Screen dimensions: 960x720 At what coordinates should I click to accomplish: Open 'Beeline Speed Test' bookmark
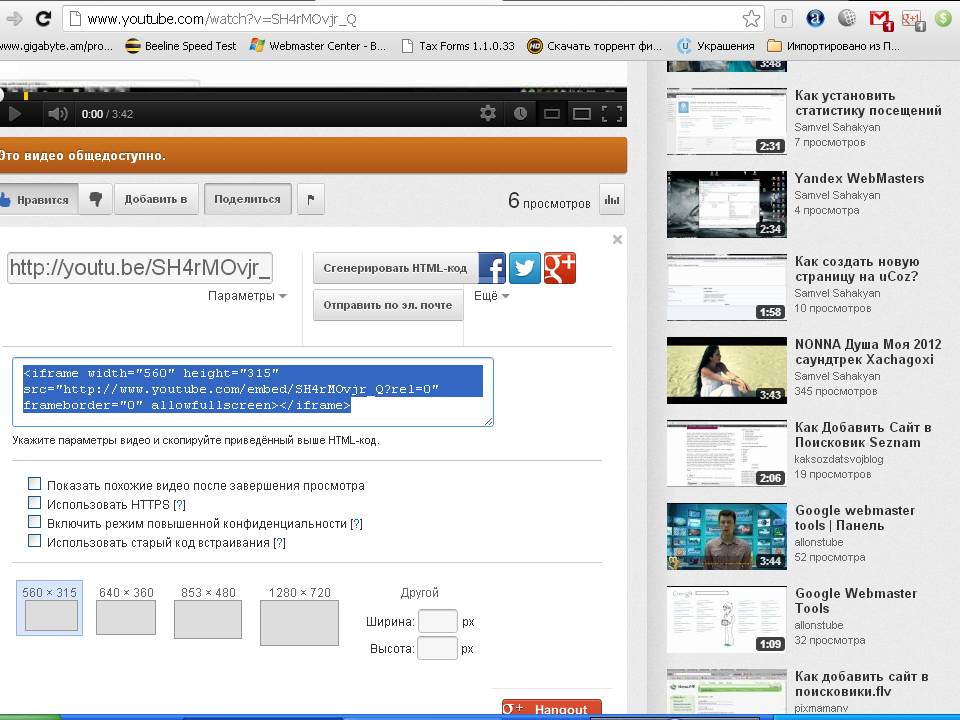point(181,46)
